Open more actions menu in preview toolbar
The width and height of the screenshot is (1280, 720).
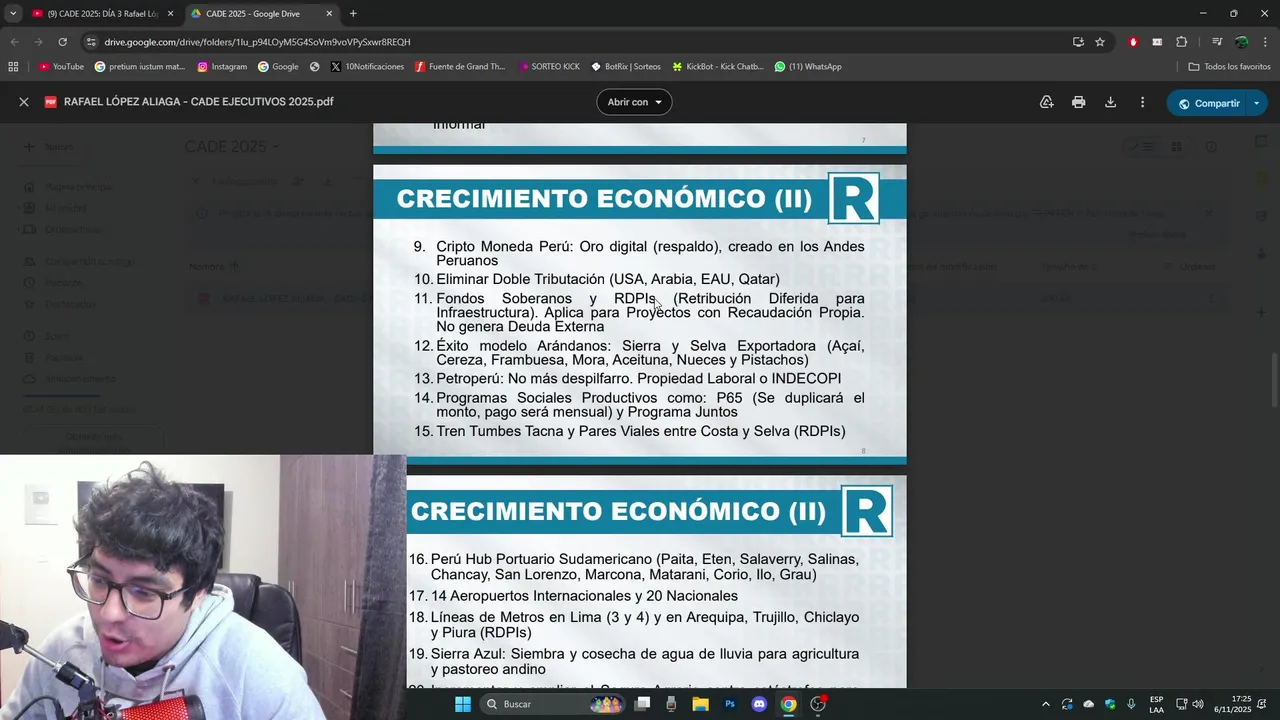[x=1142, y=102]
